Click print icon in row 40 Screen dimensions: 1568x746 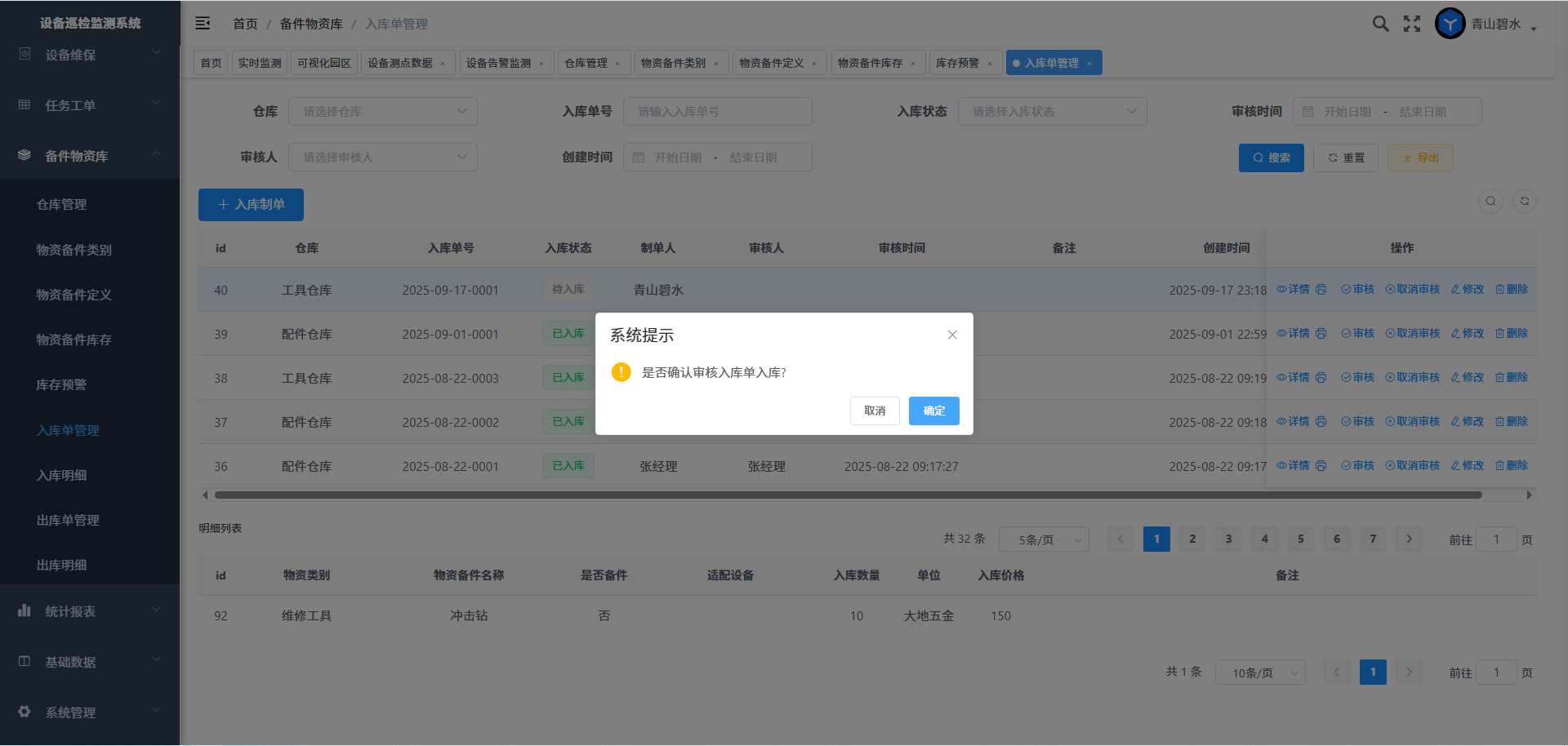(1321, 290)
